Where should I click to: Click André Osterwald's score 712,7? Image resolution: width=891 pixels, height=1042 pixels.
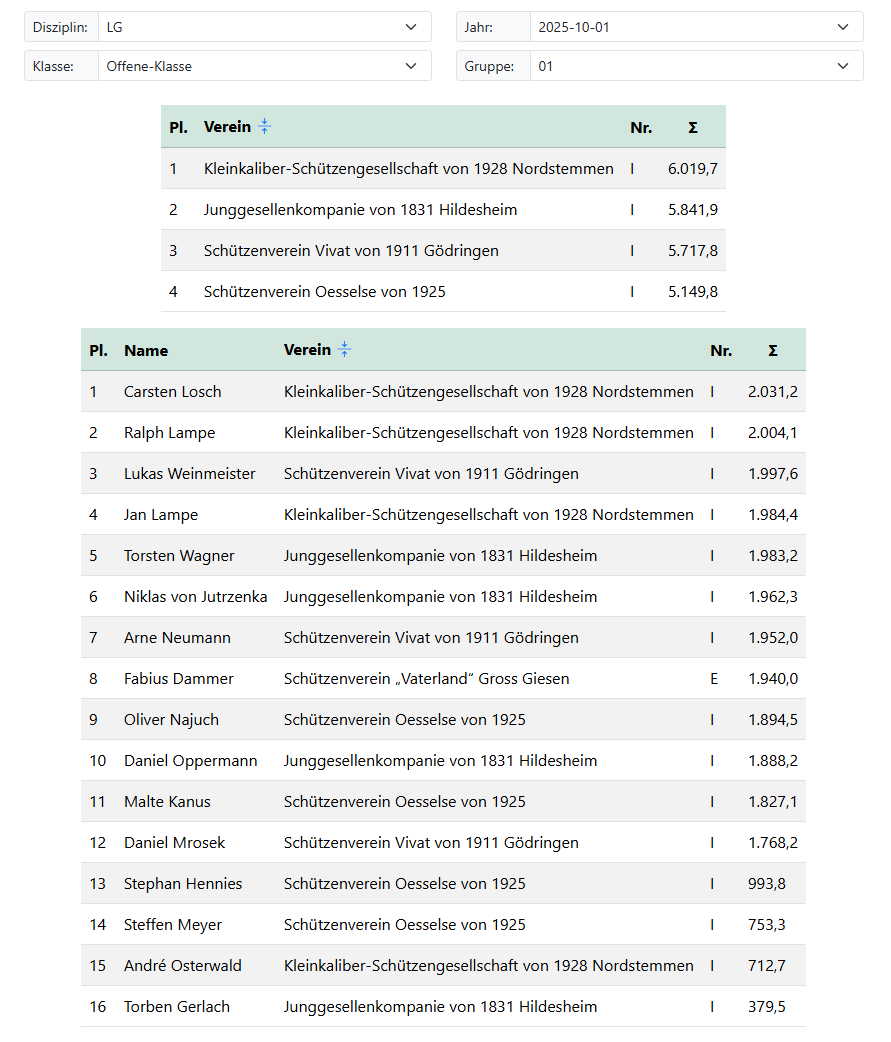click(766, 966)
